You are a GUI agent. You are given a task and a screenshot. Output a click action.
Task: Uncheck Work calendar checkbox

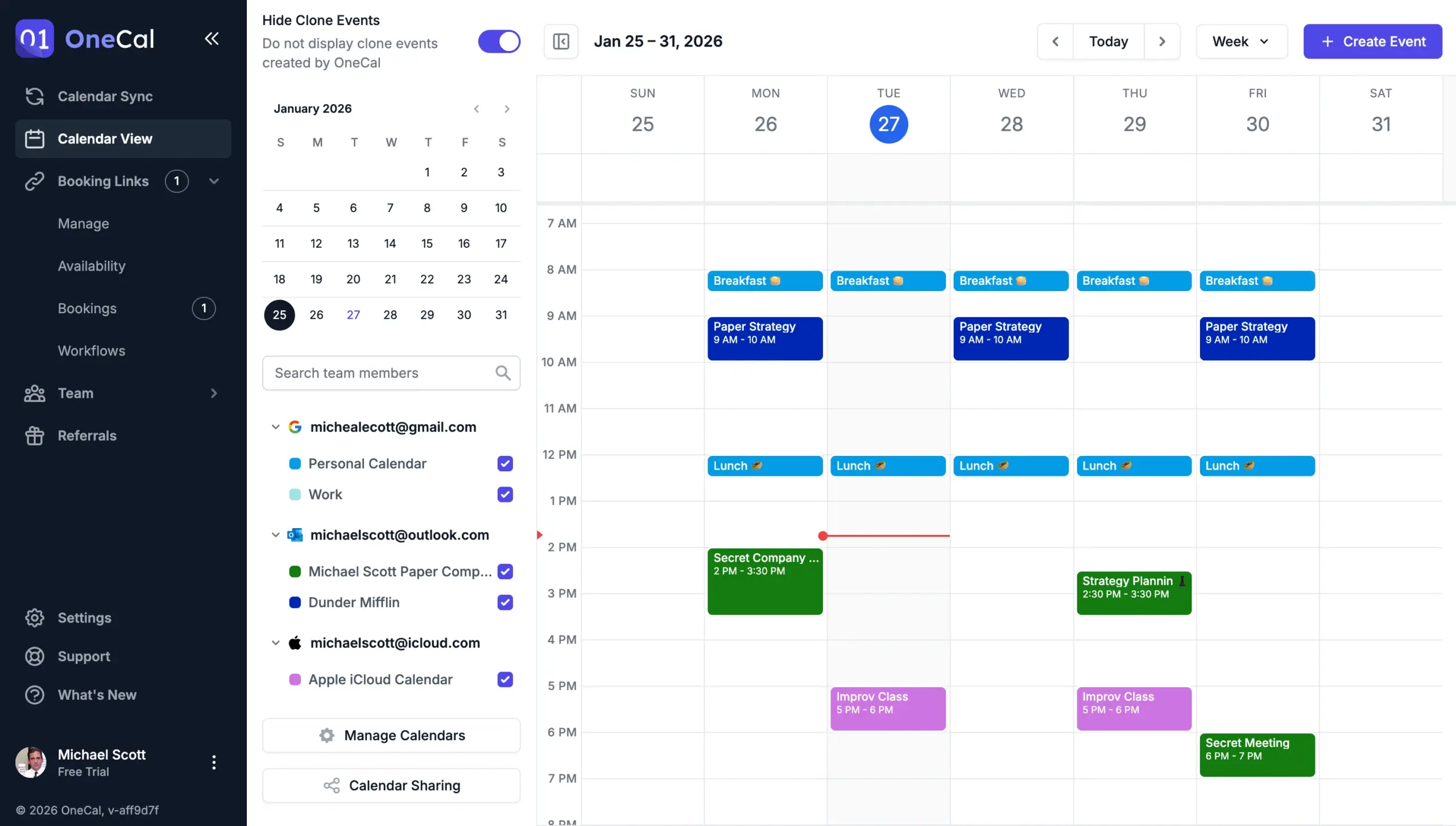pos(505,495)
